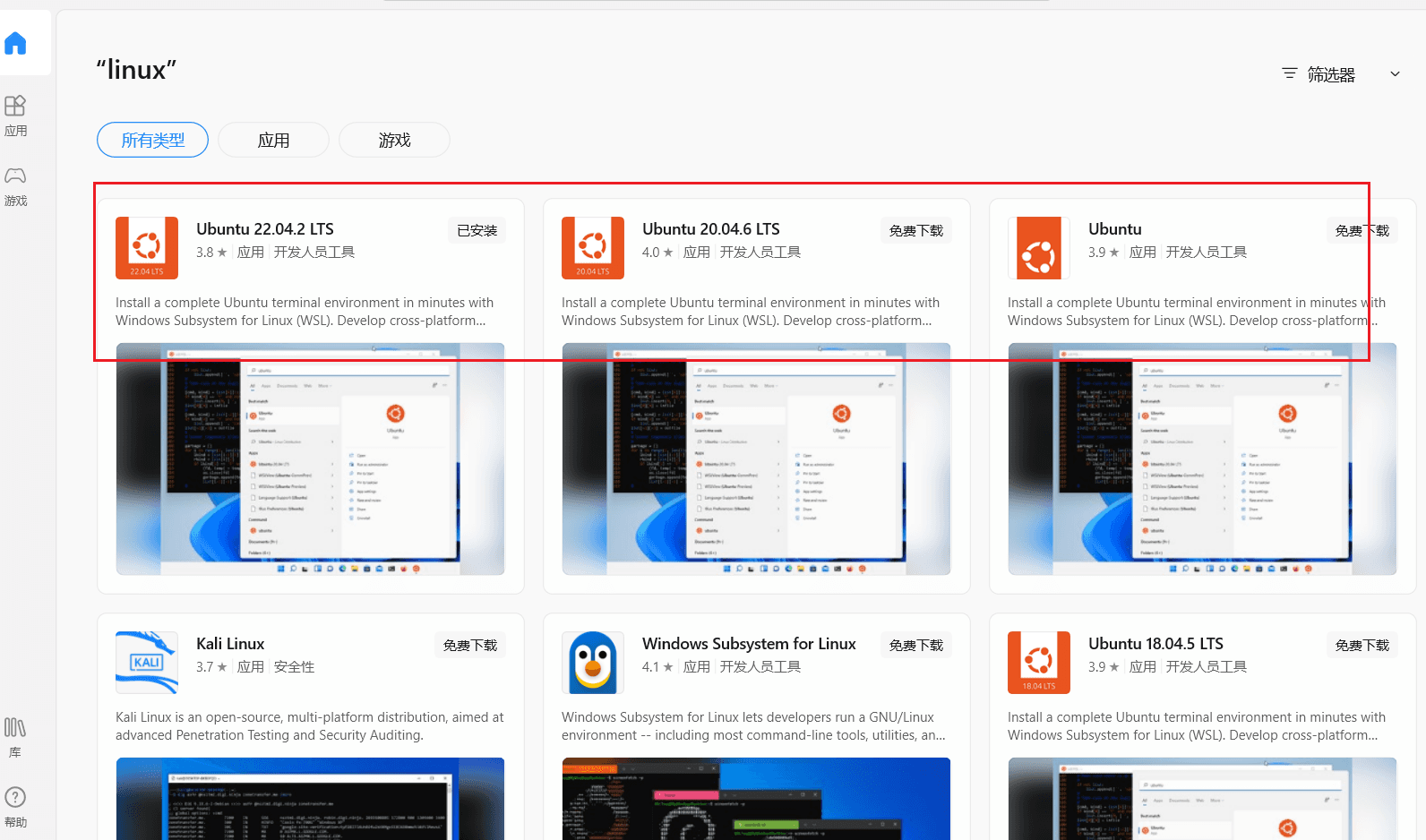The width and height of the screenshot is (1426, 840).
Task: Click the Windows Subsystem for Linux penguin icon
Action: [x=593, y=663]
